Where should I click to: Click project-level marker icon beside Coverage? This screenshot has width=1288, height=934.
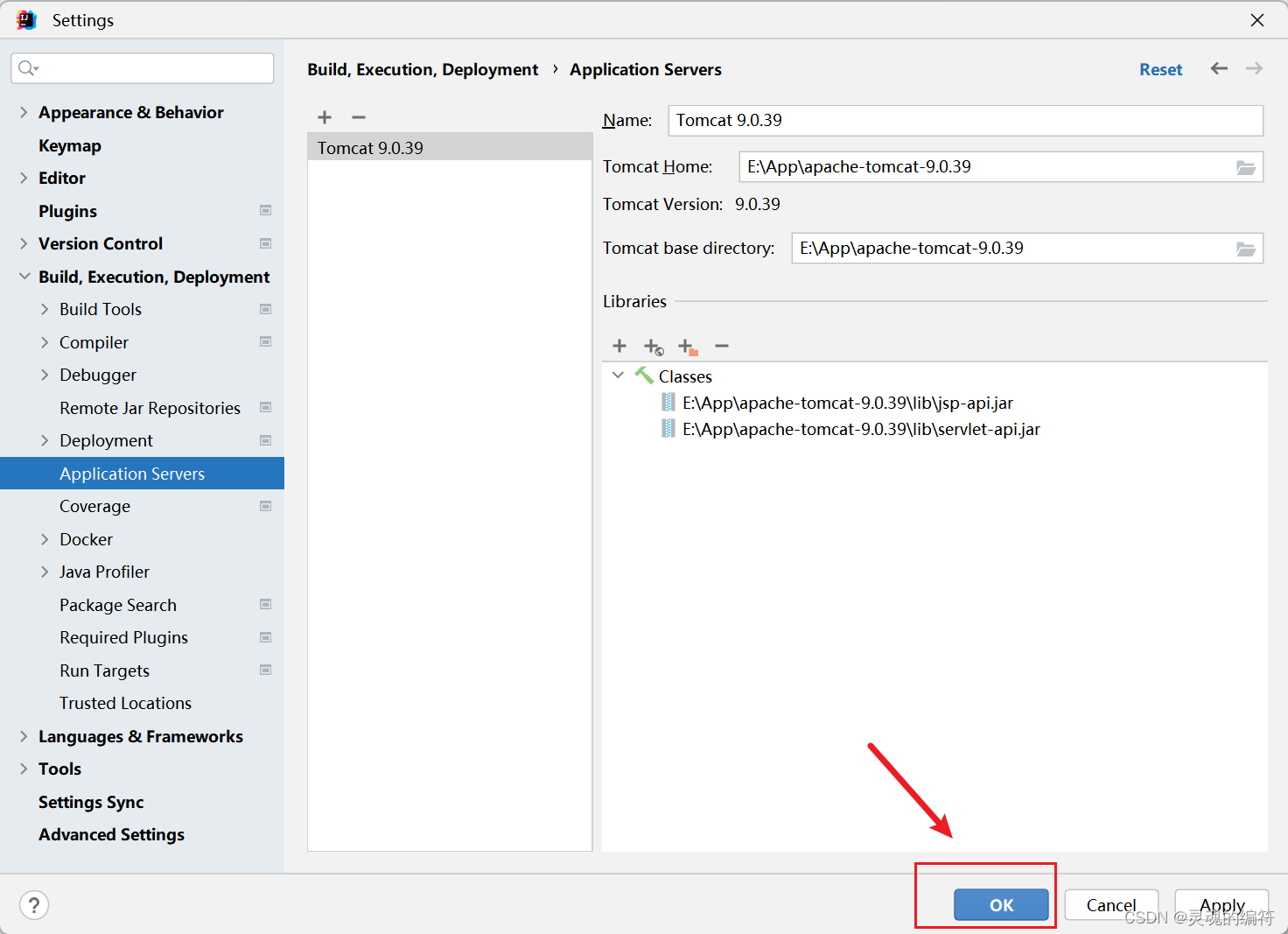pyautogui.click(x=265, y=506)
